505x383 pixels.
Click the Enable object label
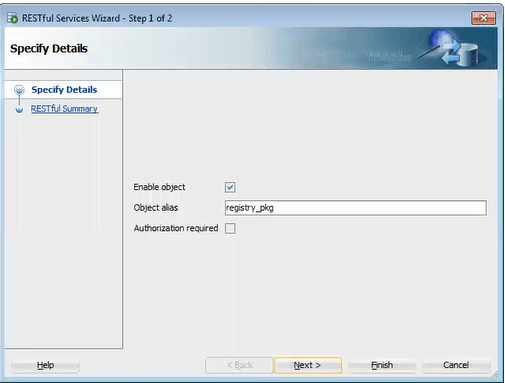click(x=159, y=187)
